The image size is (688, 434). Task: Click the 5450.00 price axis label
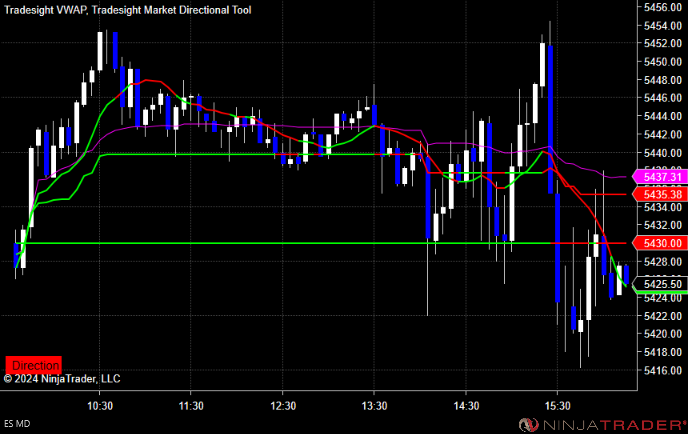[663, 62]
